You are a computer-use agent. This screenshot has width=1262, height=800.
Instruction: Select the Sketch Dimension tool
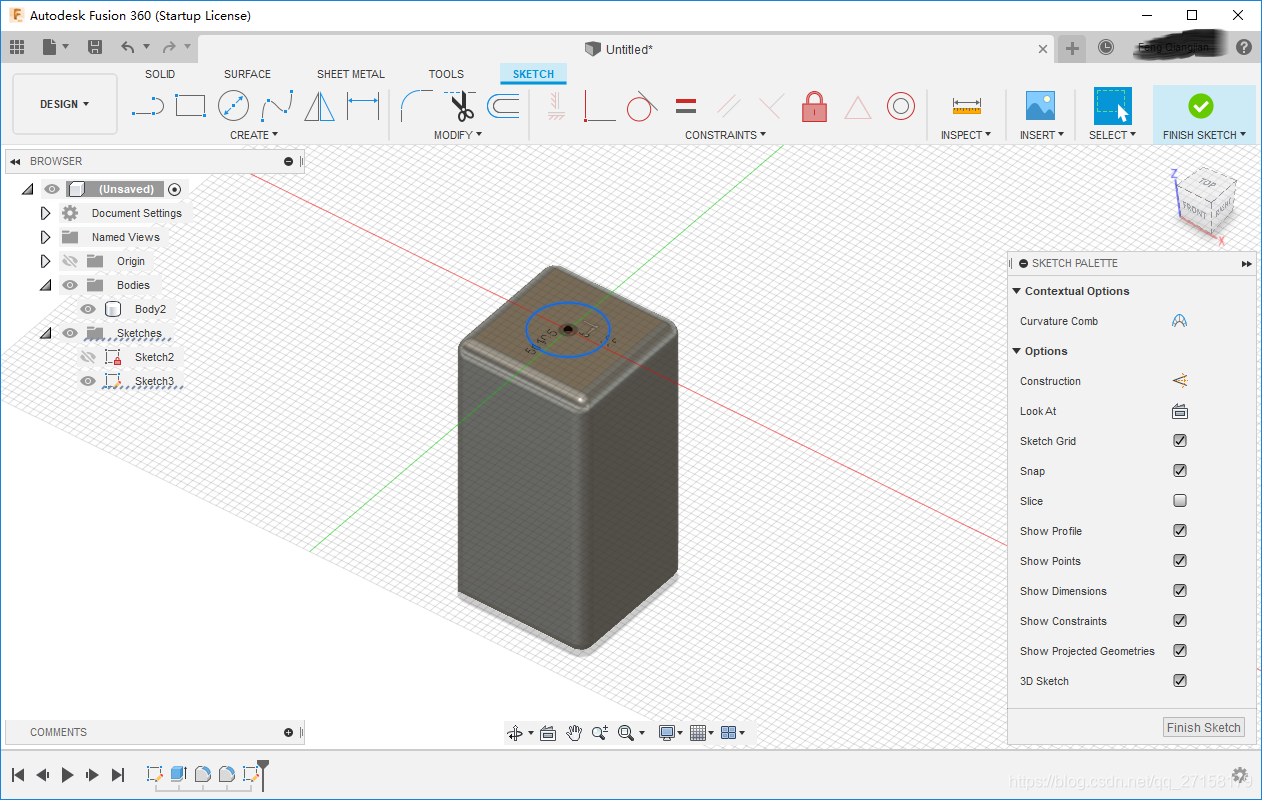click(363, 105)
